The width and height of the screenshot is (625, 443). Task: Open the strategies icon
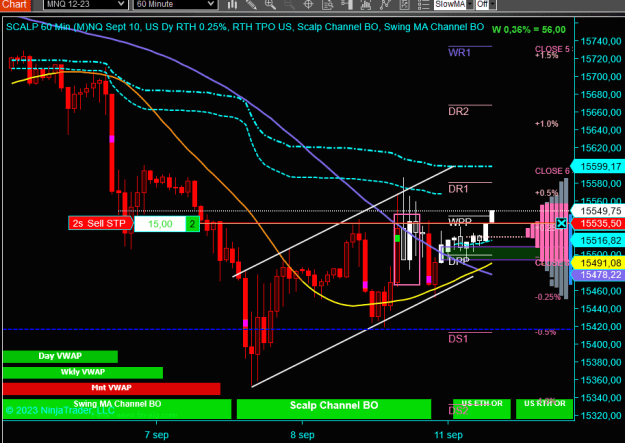[x=385, y=4]
